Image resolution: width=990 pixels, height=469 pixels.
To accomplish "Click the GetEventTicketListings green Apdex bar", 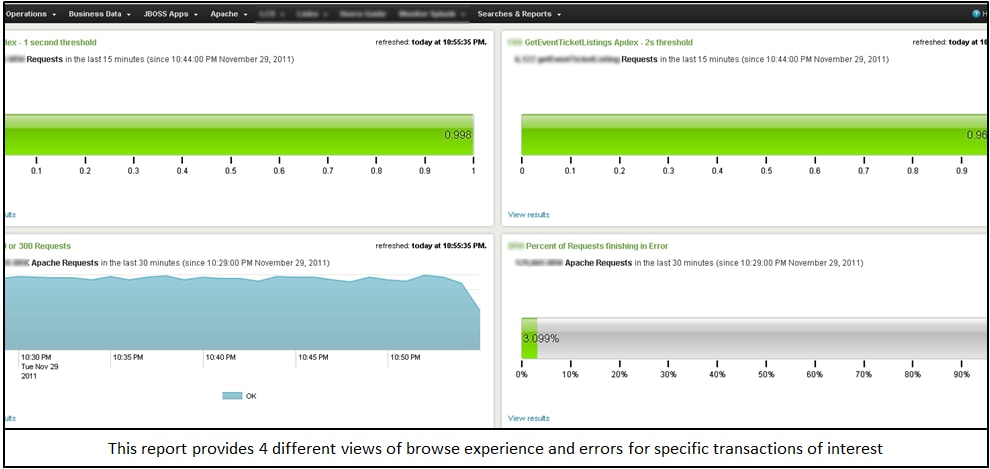I will (750, 135).
